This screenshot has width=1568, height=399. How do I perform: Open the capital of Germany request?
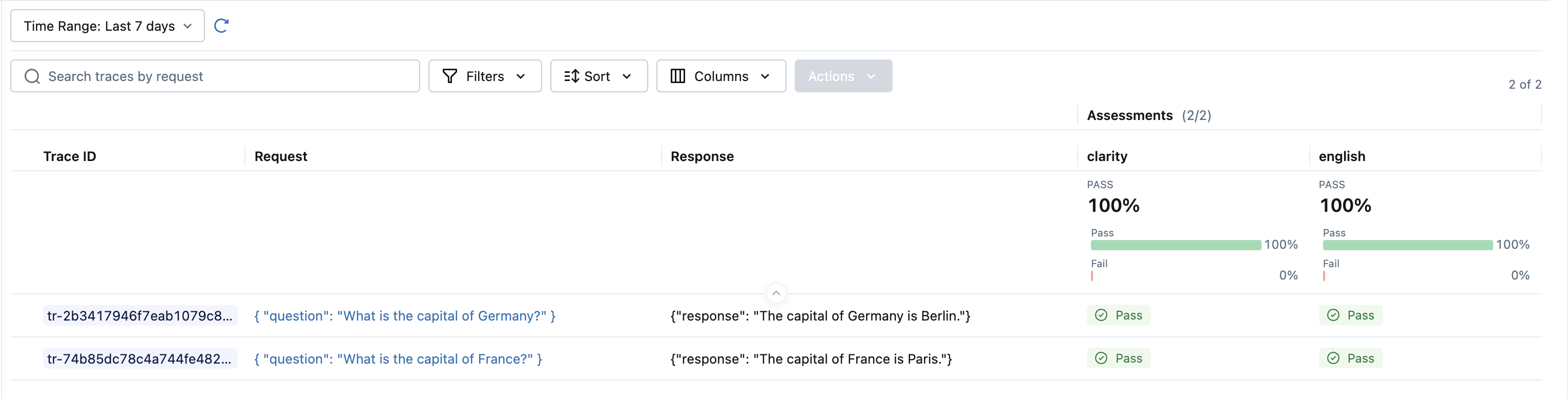pos(404,315)
